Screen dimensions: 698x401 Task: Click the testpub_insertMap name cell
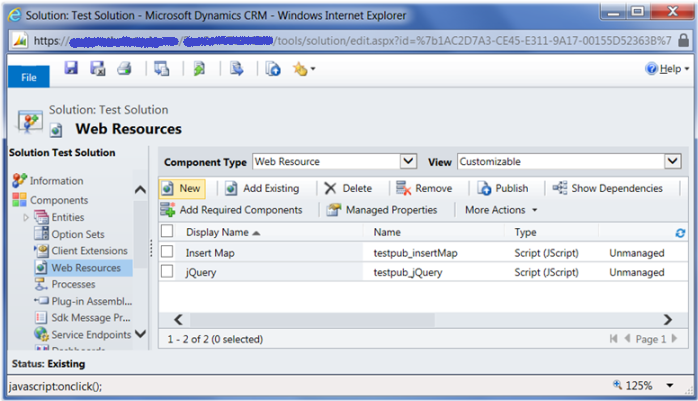click(415, 253)
